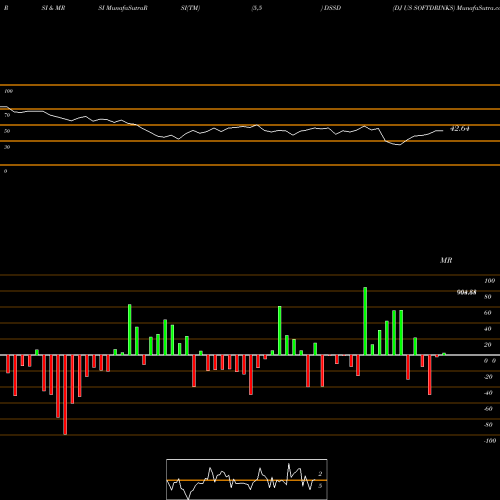Click the -60 label on MR axis
This screenshot has width=500, height=500.
click(x=488, y=409)
